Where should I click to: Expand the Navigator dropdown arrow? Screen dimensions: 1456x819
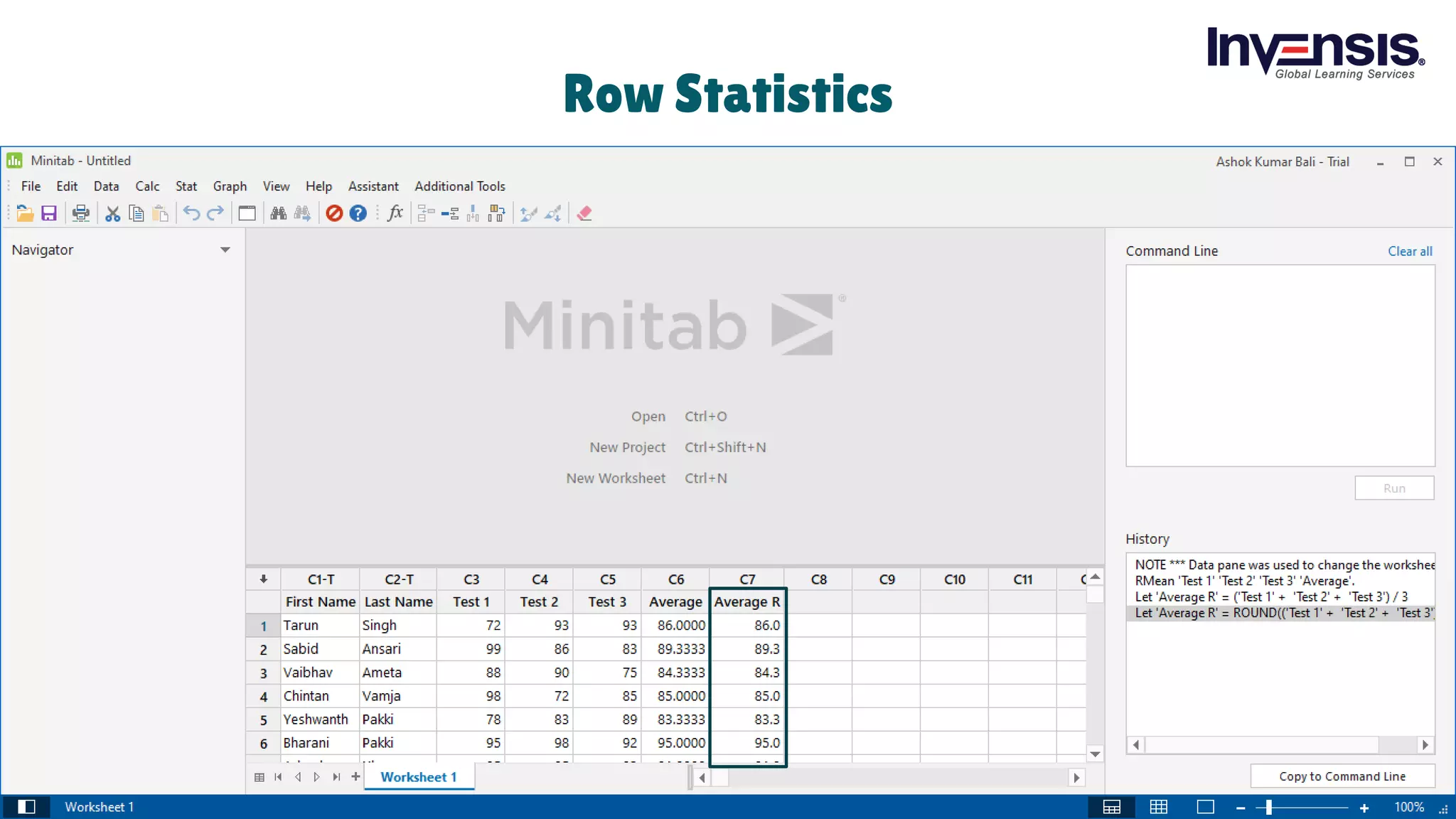point(225,250)
